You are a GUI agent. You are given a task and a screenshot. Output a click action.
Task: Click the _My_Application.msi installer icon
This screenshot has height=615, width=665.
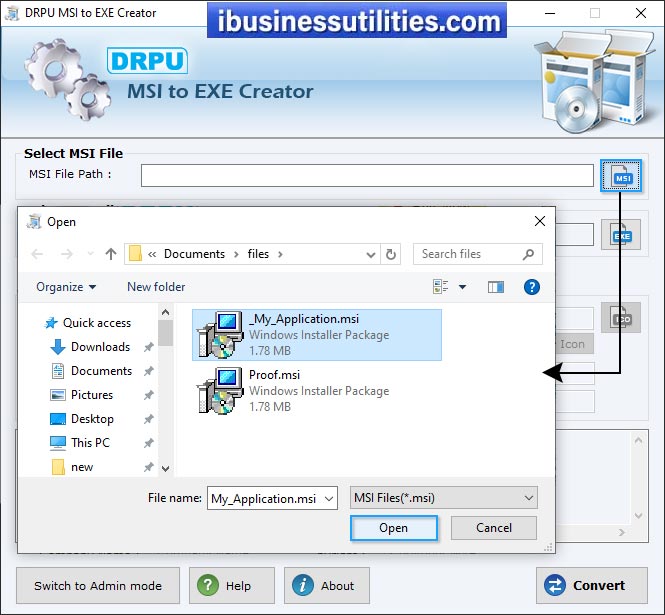(220, 335)
